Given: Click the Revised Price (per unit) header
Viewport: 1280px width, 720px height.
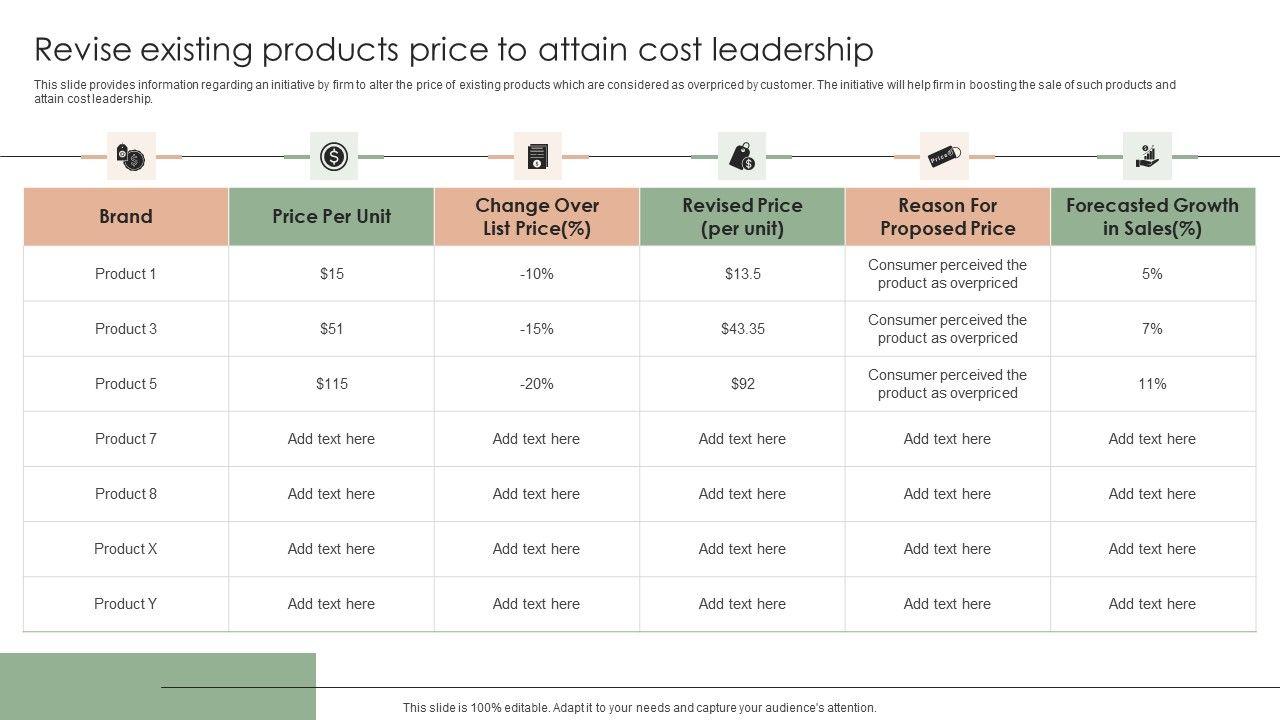Looking at the screenshot, I should click(742, 217).
